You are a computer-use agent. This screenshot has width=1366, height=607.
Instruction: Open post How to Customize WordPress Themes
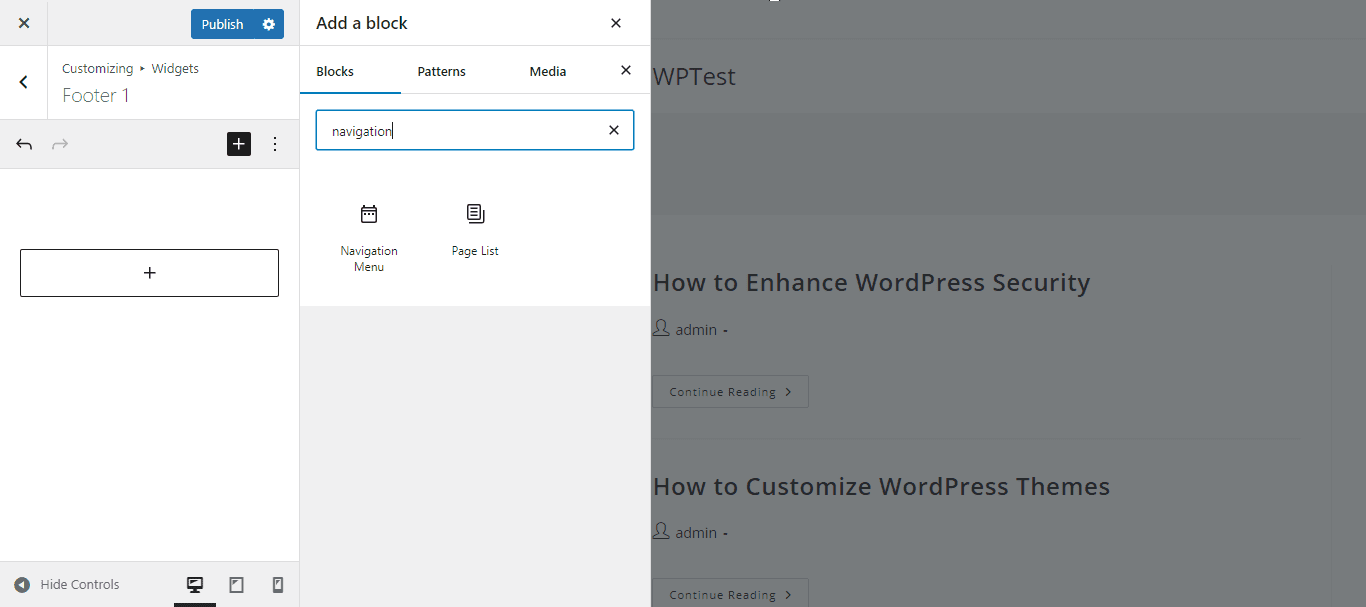click(881, 487)
